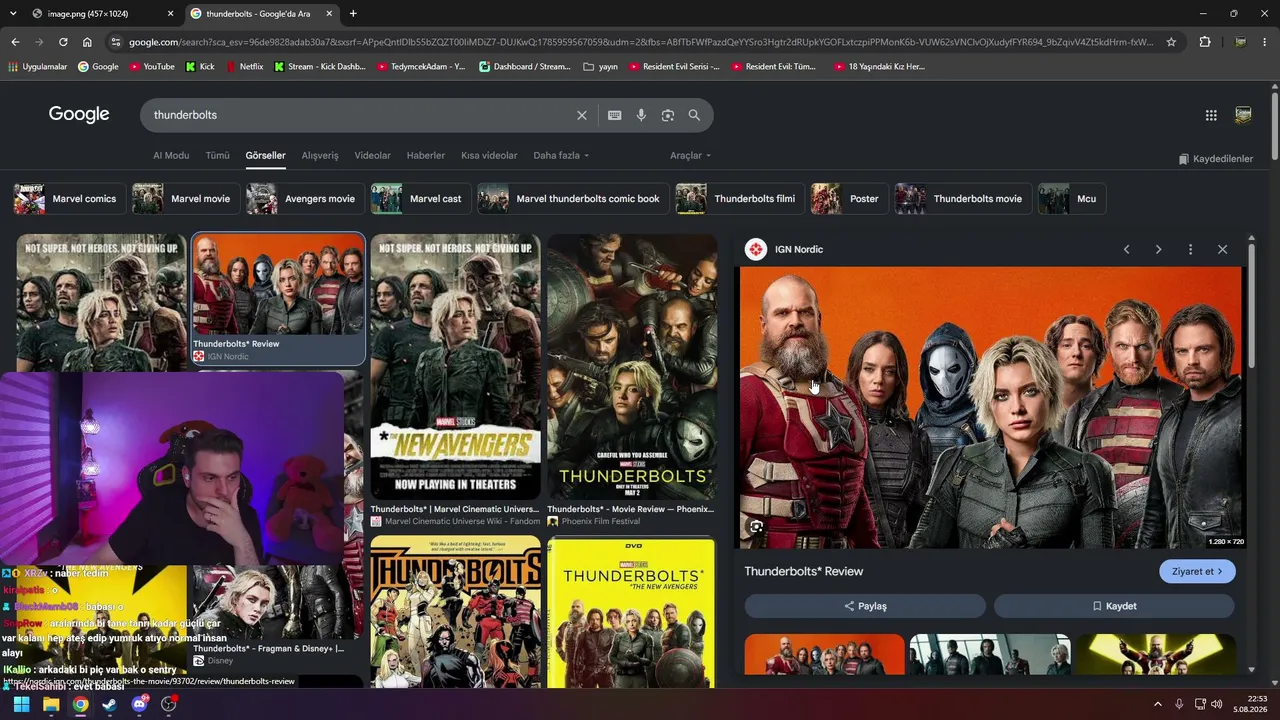
Task: Open the 'Kick' bookmark
Action: [200, 67]
